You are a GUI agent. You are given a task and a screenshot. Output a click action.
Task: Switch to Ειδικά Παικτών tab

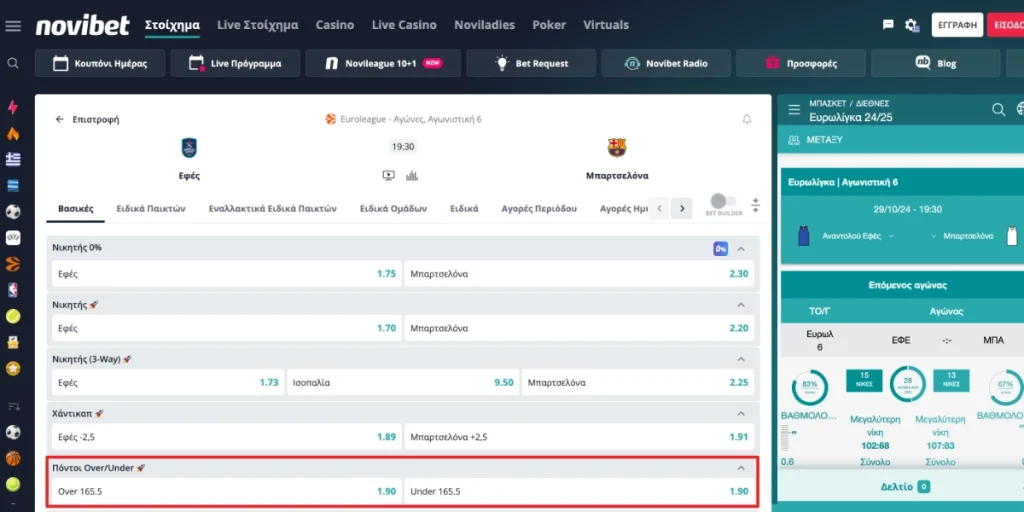[x=151, y=209]
